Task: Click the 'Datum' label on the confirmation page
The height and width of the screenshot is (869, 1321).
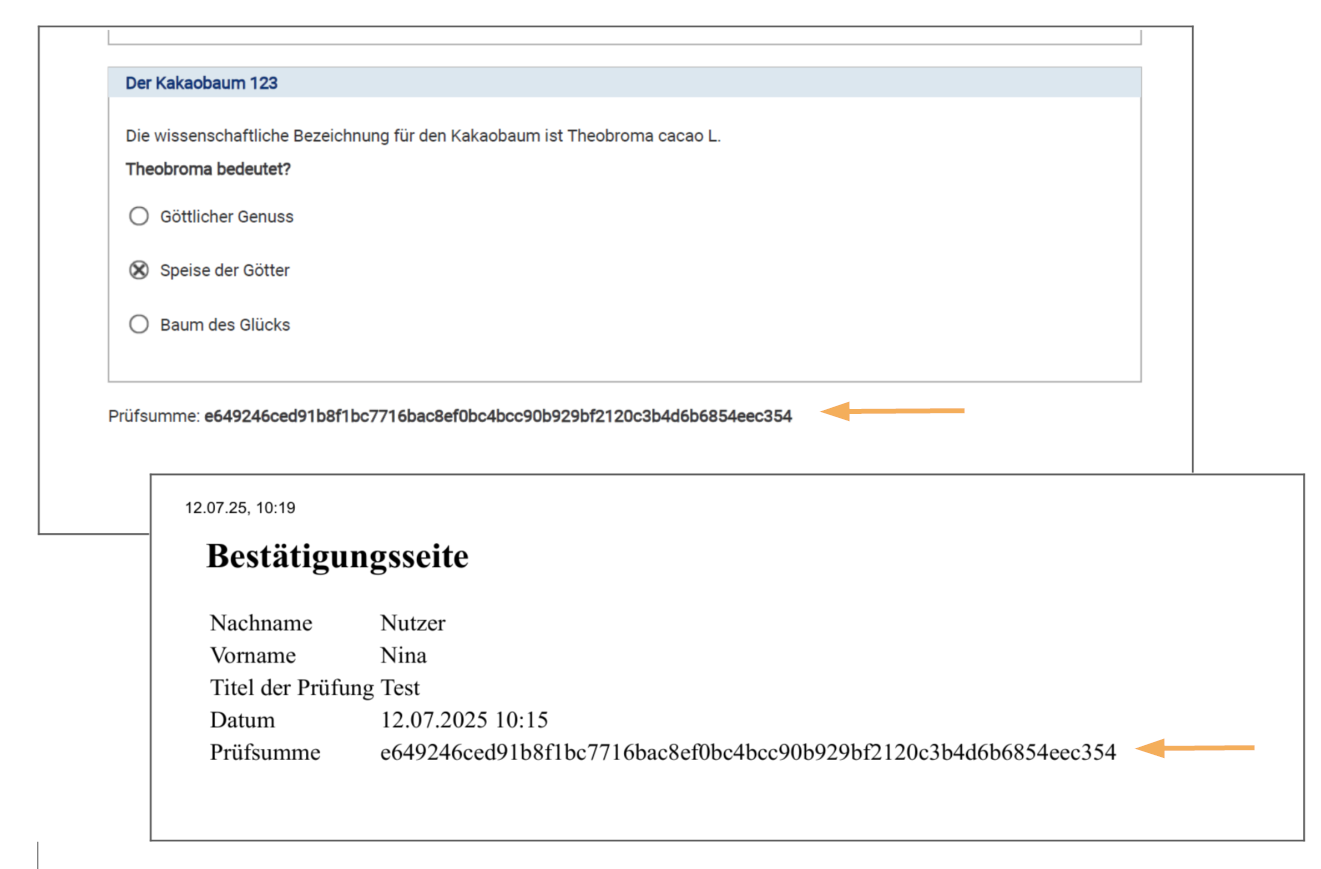Action: click(242, 720)
